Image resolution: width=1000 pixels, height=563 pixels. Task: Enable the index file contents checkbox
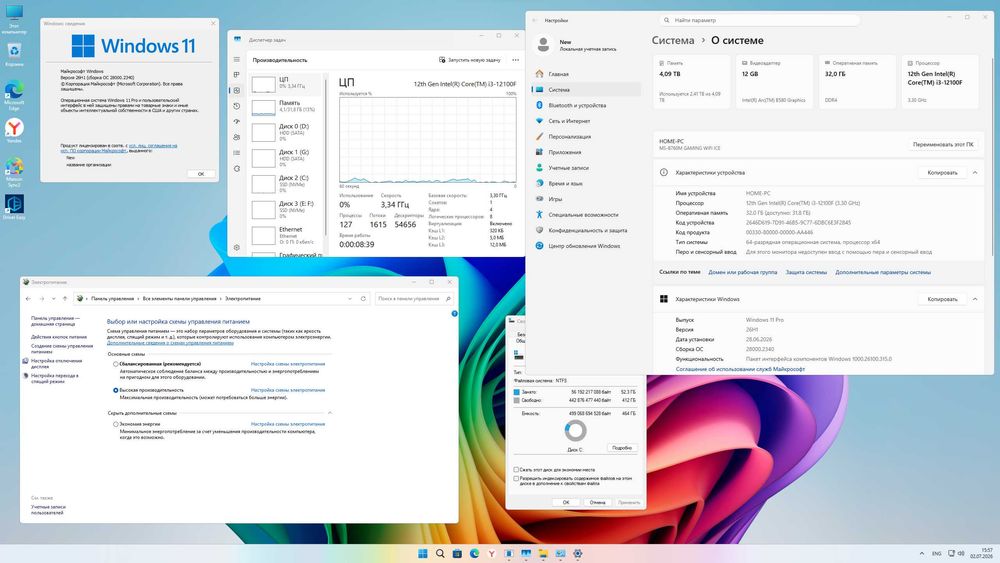pos(517,478)
